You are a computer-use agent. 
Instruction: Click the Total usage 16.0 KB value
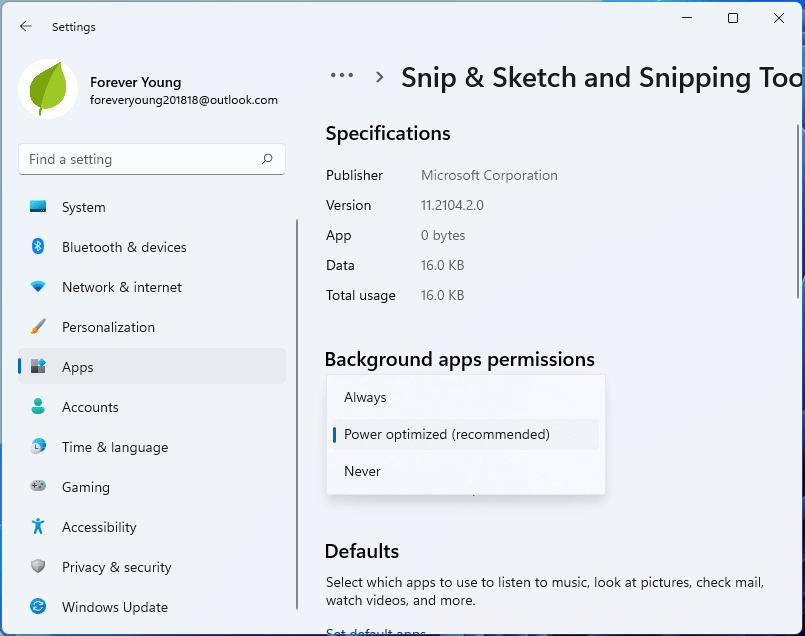point(443,295)
